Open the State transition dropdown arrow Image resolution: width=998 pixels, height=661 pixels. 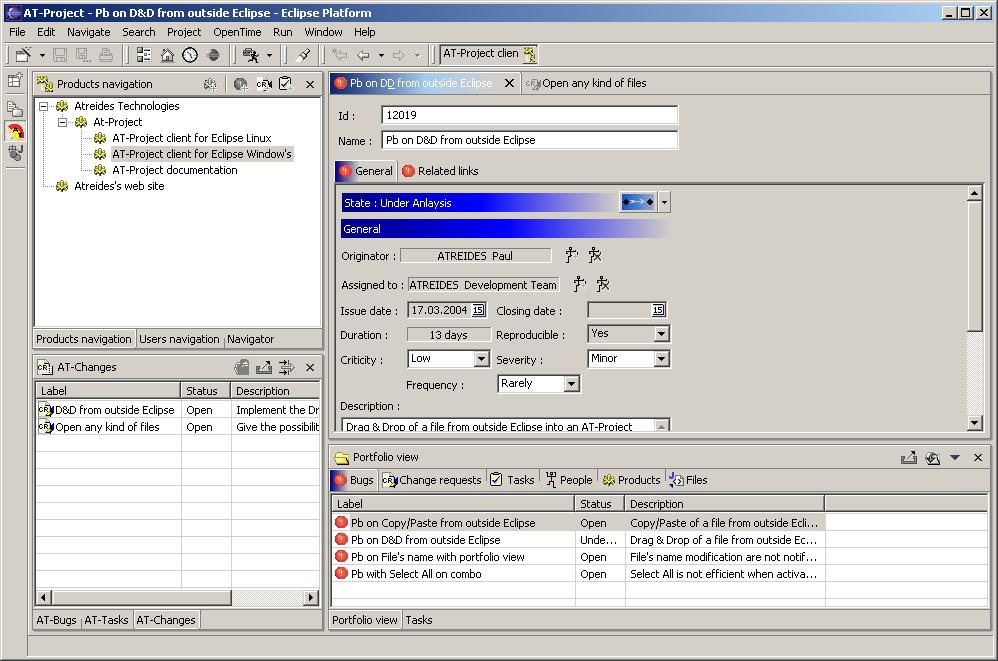pos(664,202)
